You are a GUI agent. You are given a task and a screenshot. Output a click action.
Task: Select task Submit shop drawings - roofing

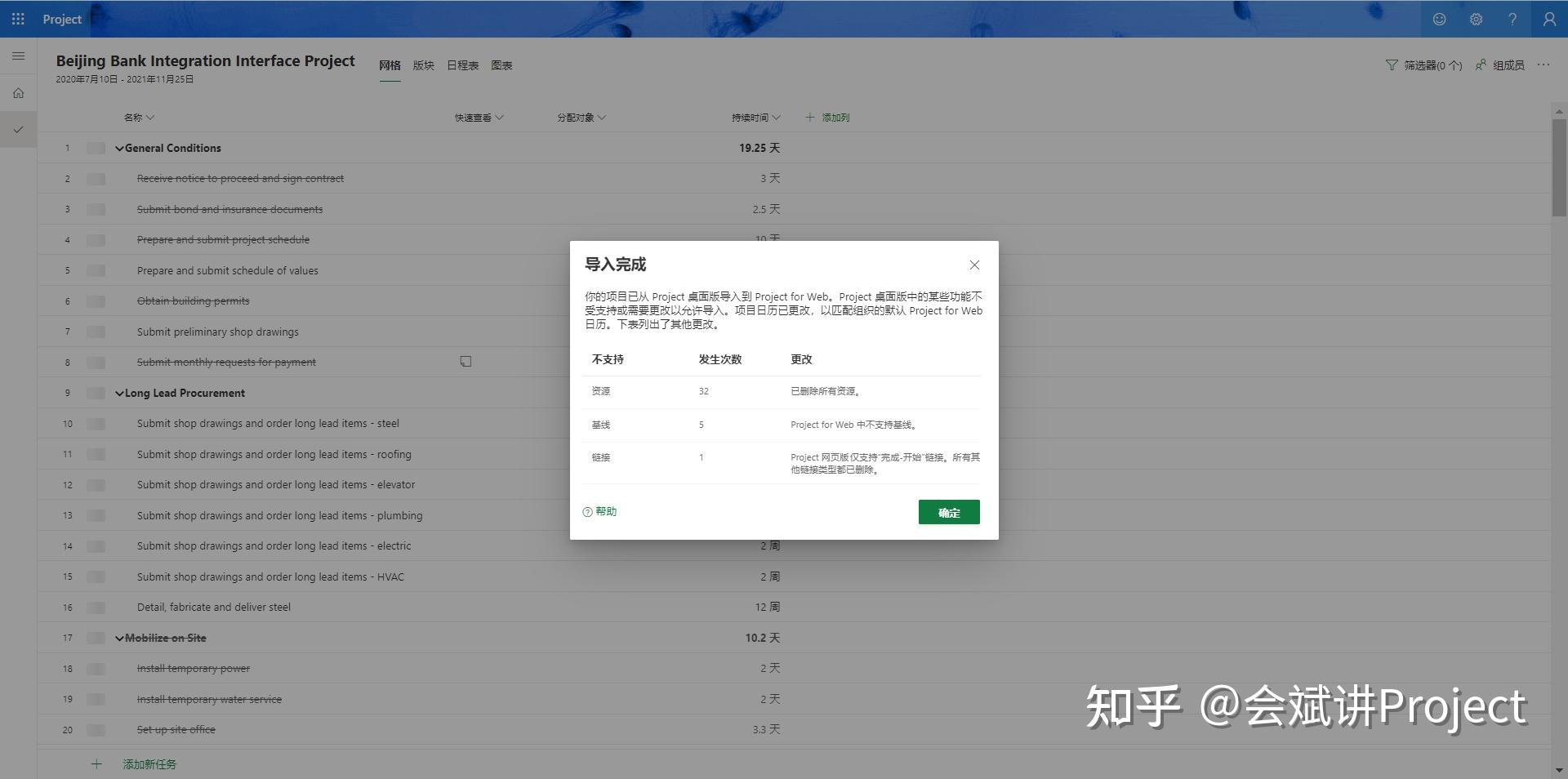pyautogui.click(x=274, y=454)
